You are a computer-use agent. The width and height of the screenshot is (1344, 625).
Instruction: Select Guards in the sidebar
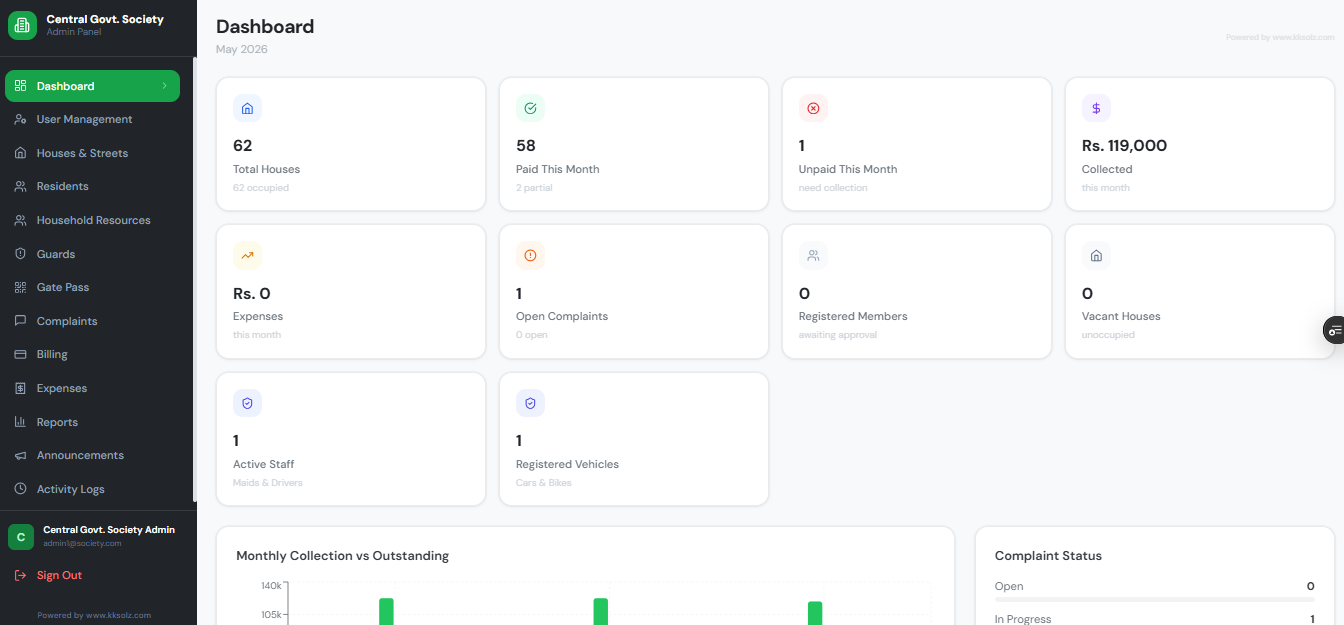(92, 254)
